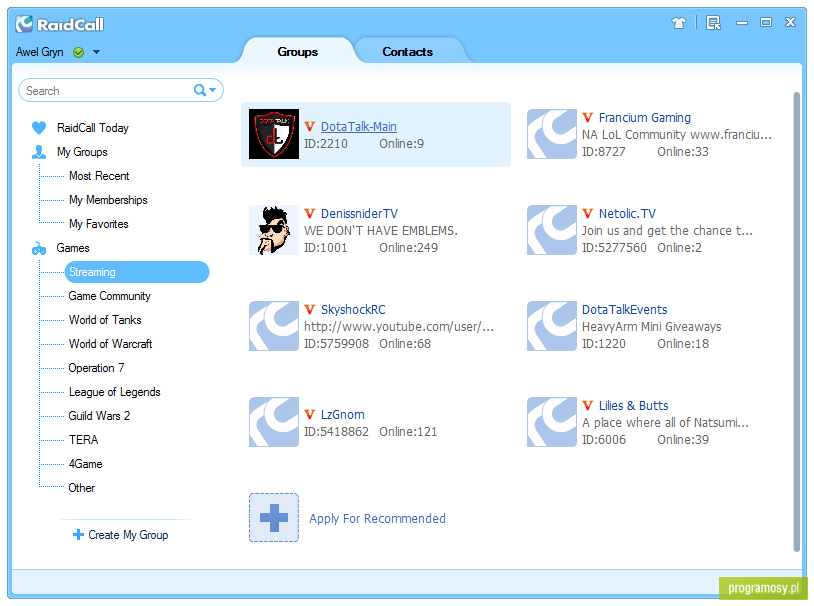Image resolution: width=814 pixels, height=606 pixels.
Task: Click DenissniderTV avatar thumbnail
Action: coord(274,230)
